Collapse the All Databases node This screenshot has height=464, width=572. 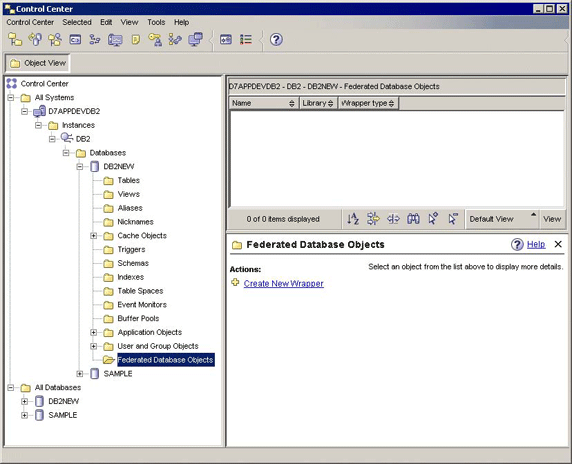[x=11, y=387]
